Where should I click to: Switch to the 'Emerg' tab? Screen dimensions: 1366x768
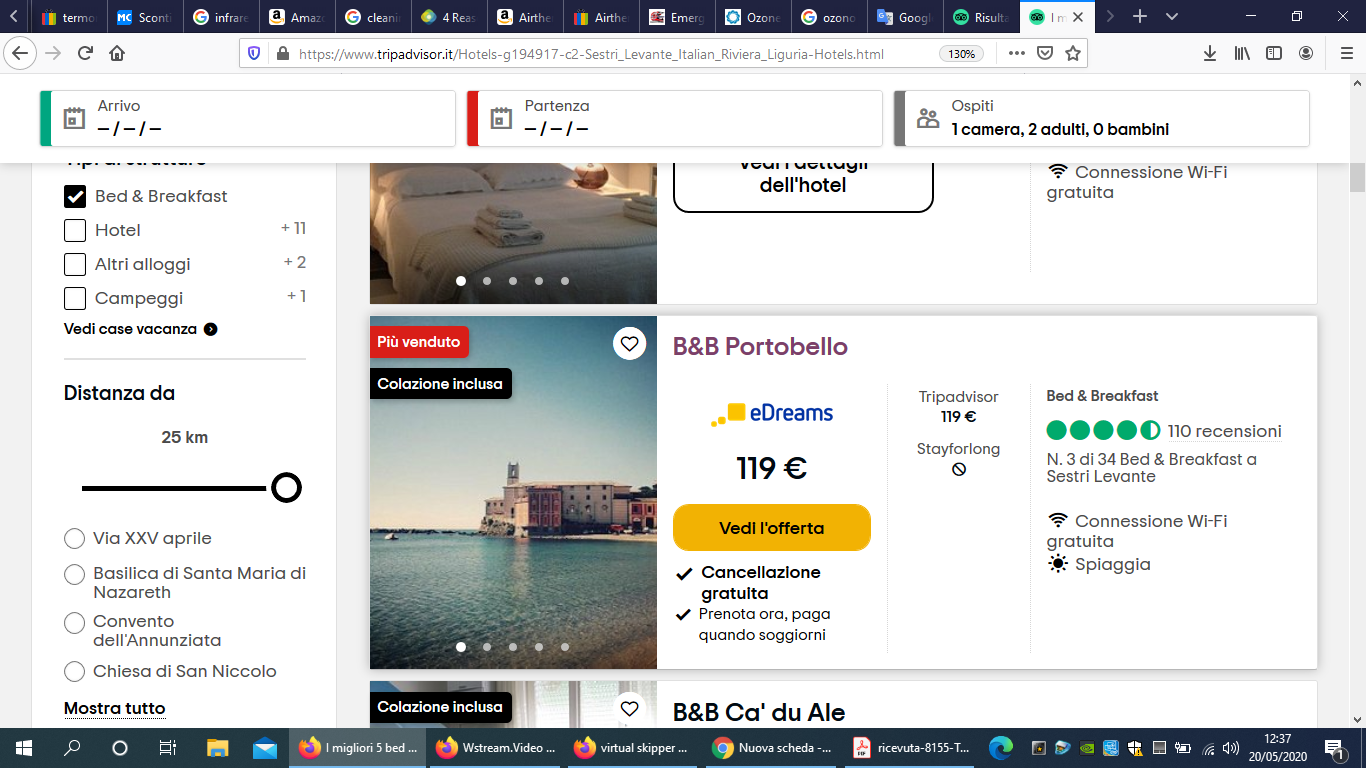(x=678, y=17)
